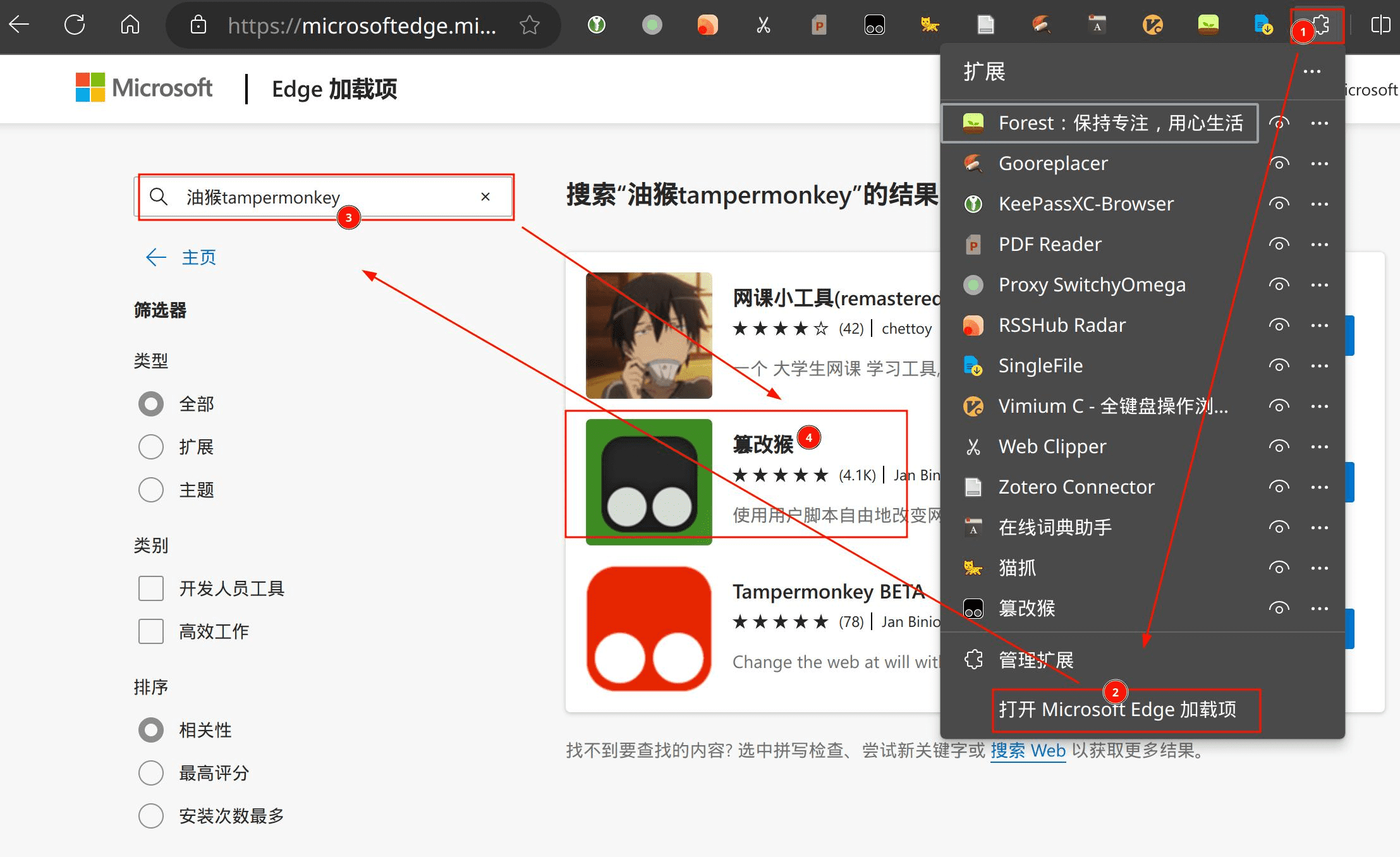Open RSSHub Radar toolbar icon

click(x=708, y=25)
